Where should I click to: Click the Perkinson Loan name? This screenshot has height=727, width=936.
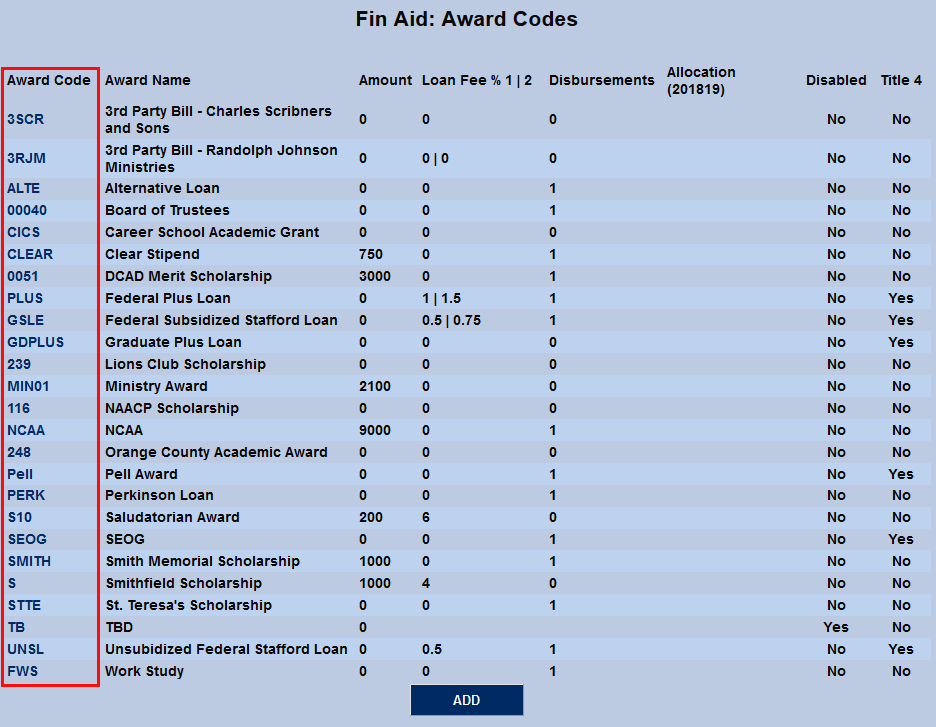coord(159,495)
